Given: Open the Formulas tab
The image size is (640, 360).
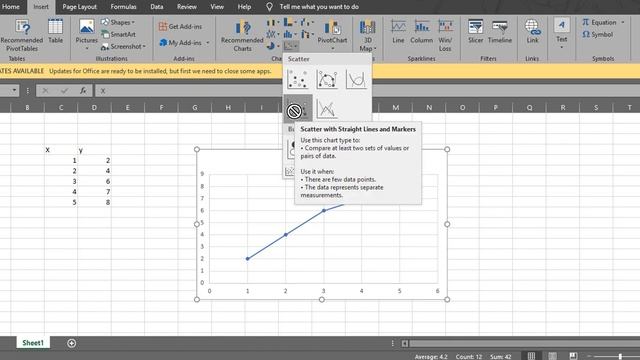Looking at the screenshot, I should pyautogui.click(x=123, y=7).
